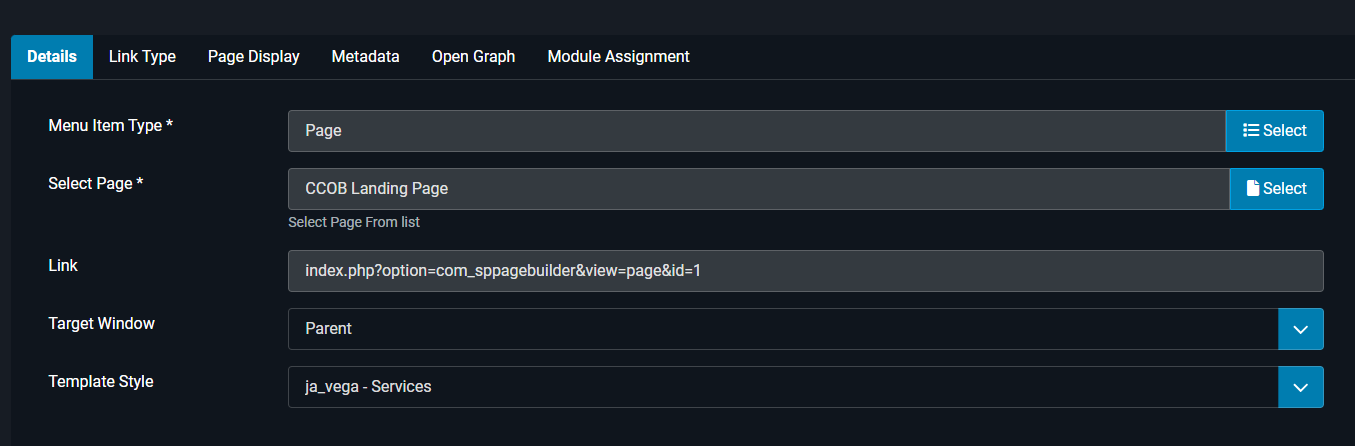Click the Target Window chevron arrow
The height and width of the screenshot is (446, 1355).
point(1300,329)
